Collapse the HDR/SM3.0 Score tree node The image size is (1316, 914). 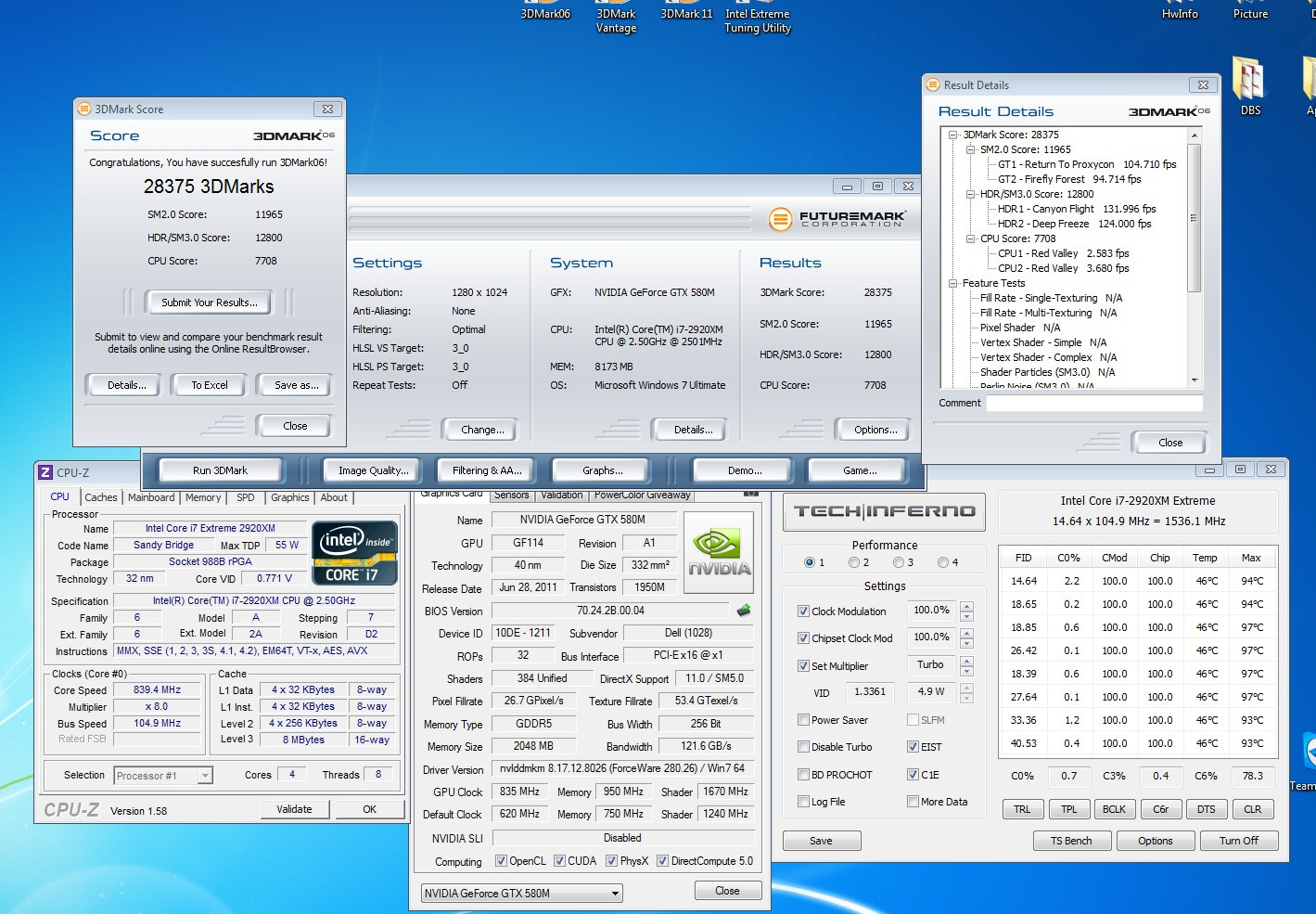pos(971,194)
